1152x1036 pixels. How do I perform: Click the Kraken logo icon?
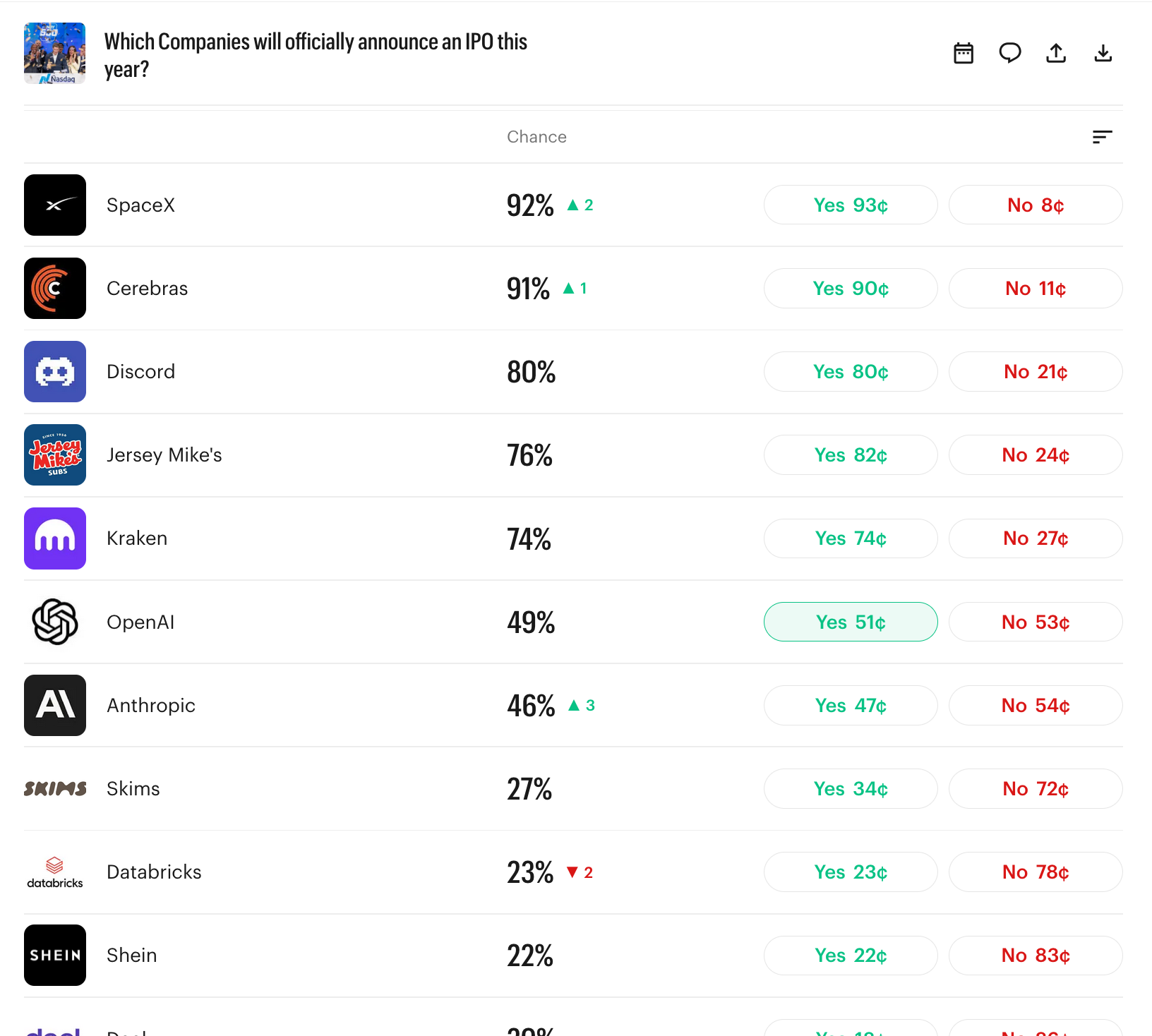pos(55,538)
